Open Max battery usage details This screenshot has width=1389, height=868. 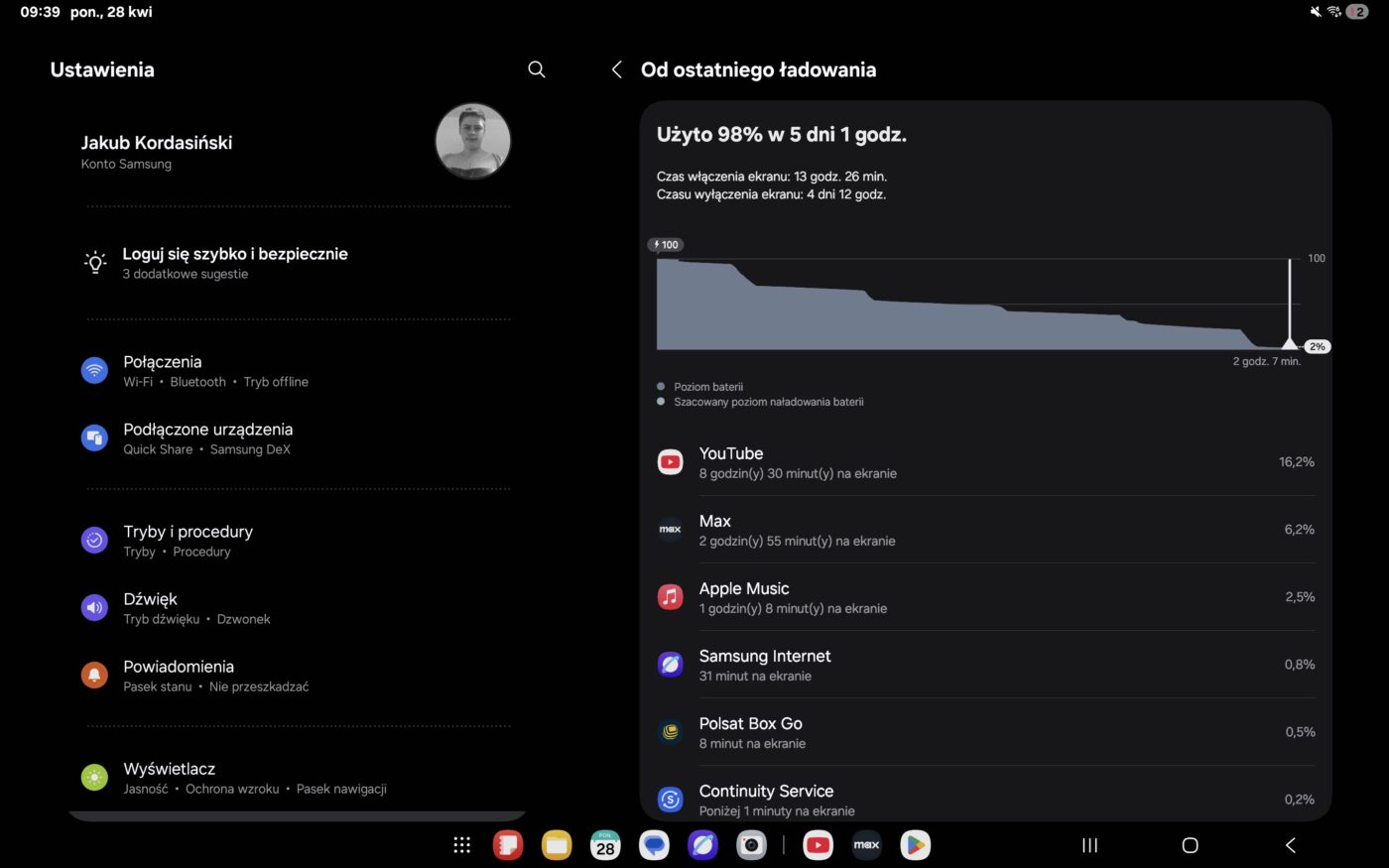(x=985, y=530)
